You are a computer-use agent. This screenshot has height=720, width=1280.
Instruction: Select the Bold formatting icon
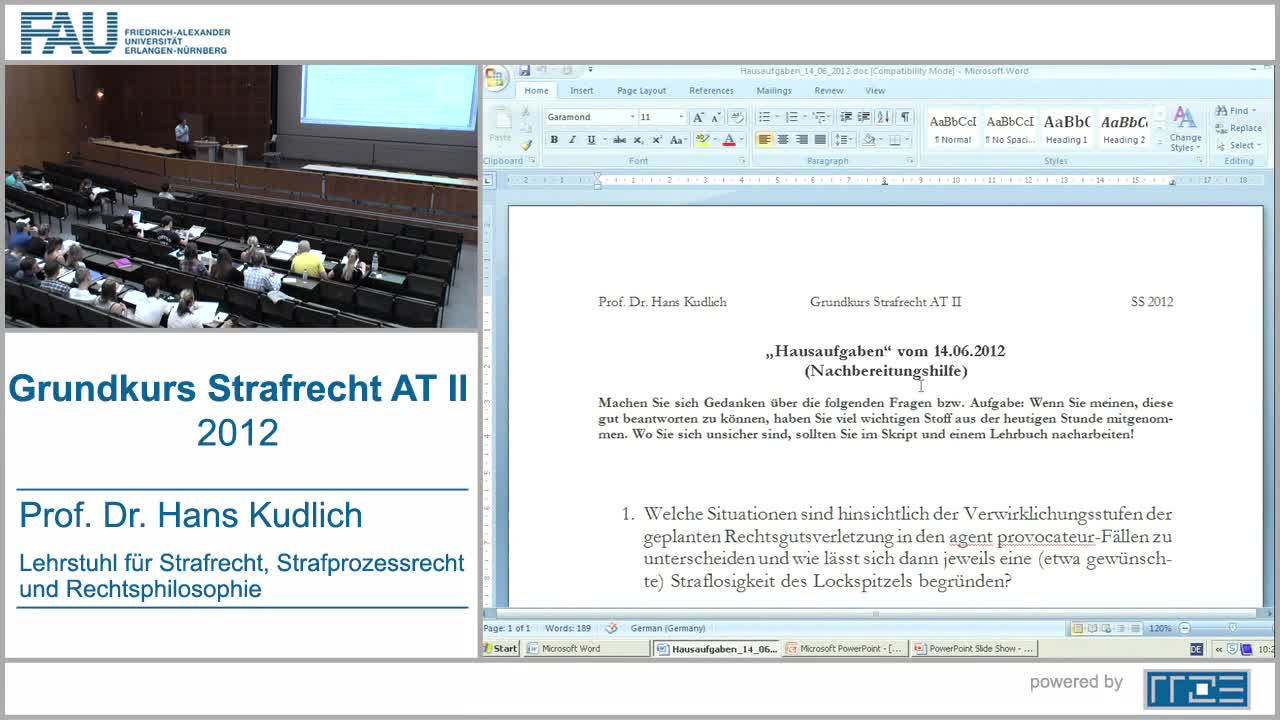[553, 140]
